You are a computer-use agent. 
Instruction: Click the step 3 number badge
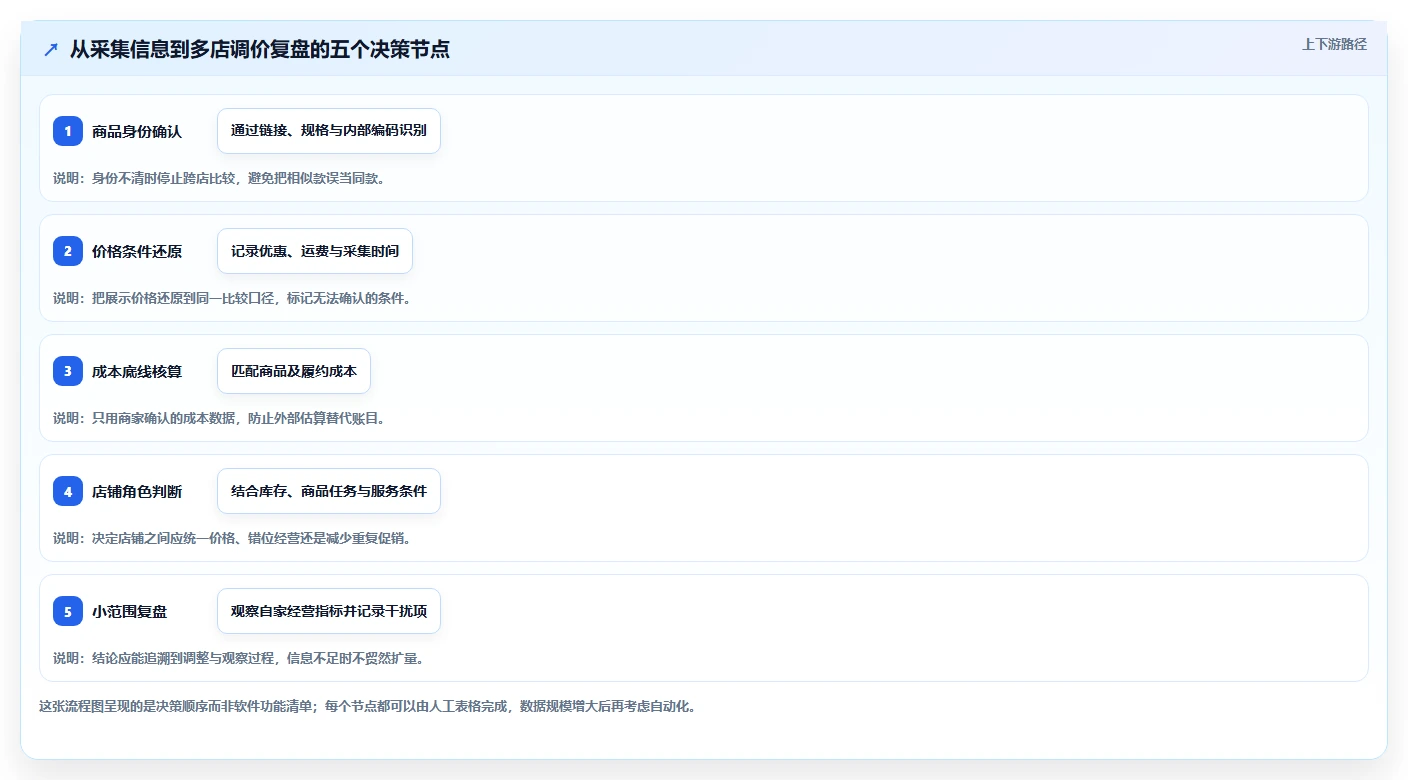tap(68, 371)
